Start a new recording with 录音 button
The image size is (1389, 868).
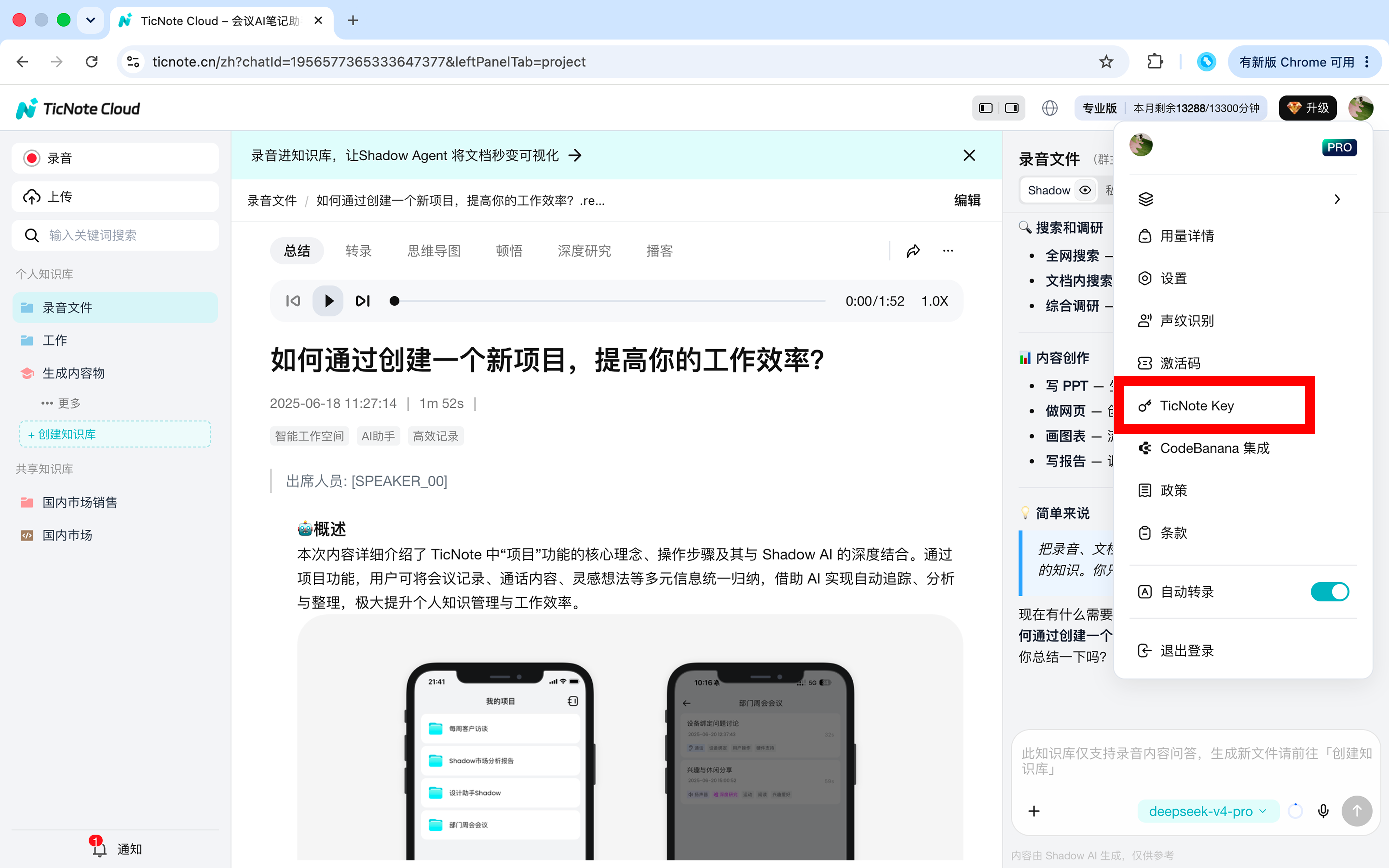point(115,158)
